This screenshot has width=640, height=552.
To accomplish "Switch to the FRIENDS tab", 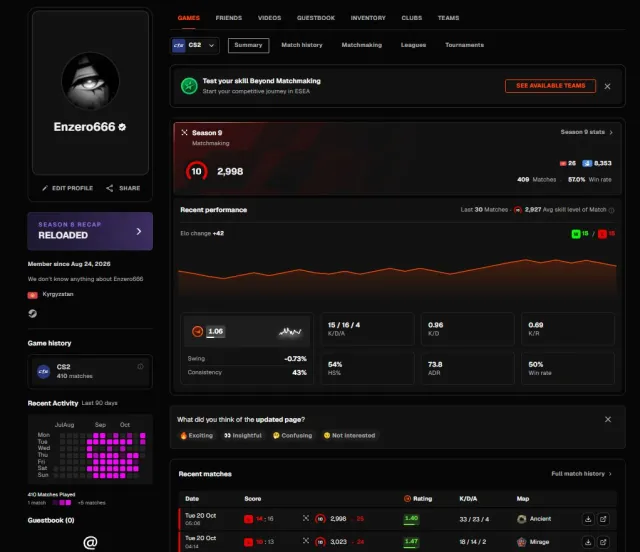I will [229, 18].
